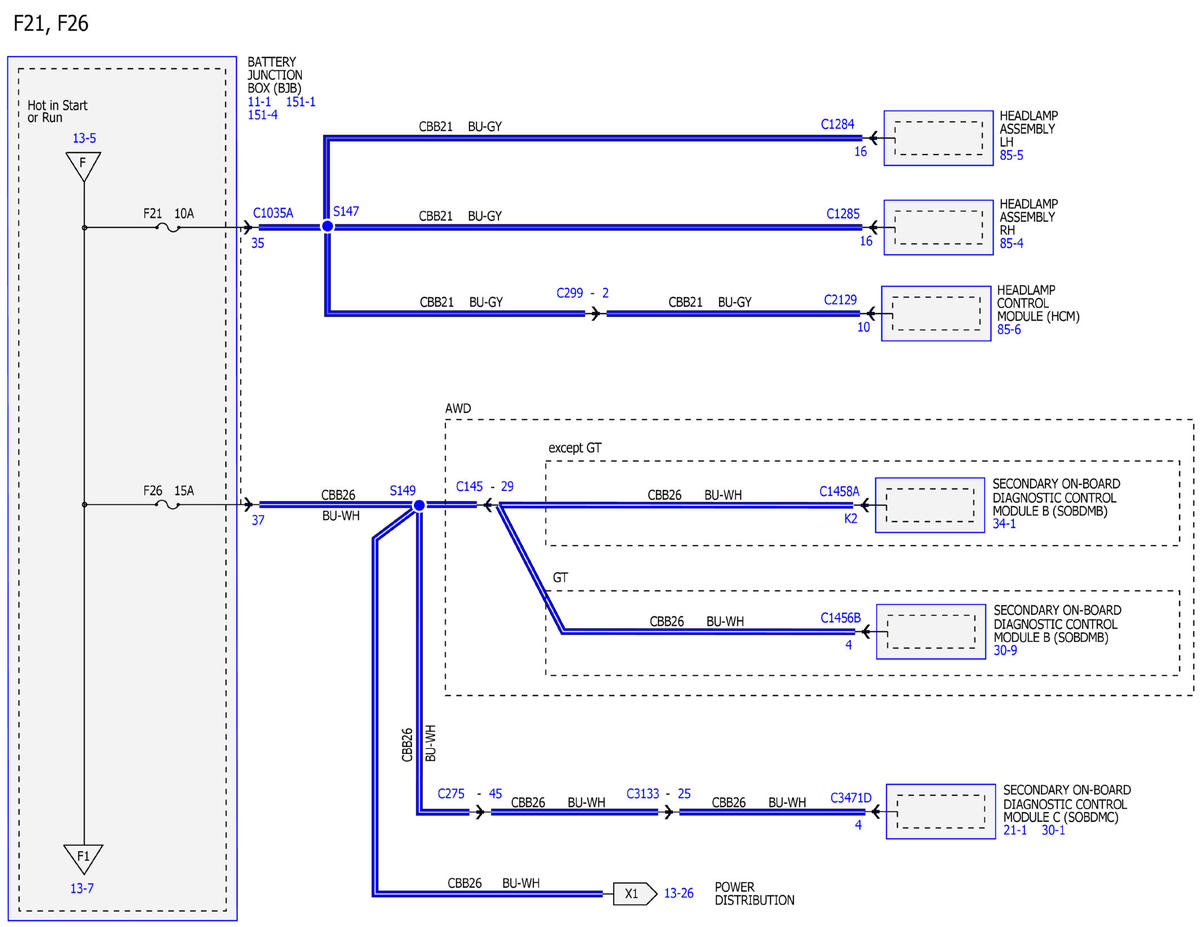Follow the 13-26 power distribution link
1200x927 pixels.
(x=678, y=894)
